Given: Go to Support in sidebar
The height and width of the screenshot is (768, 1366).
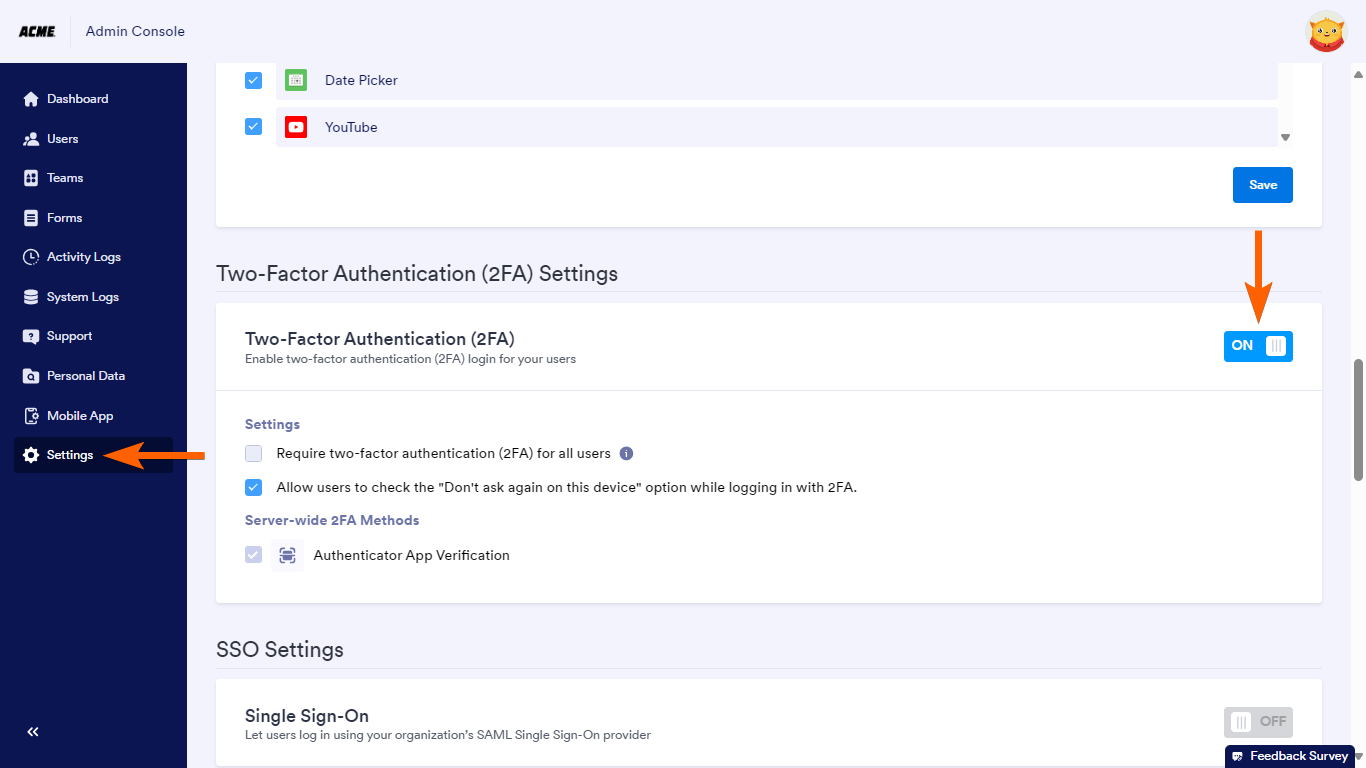Looking at the screenshot, I should [x=69, y=336].
